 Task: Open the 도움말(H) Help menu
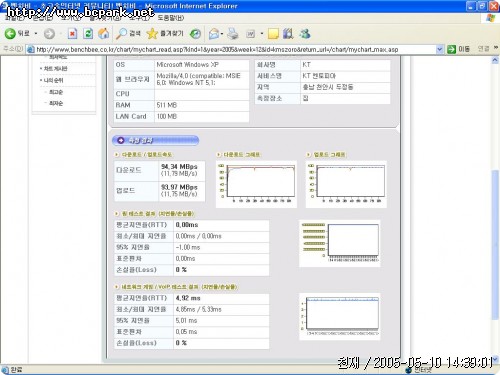point(171,18)
